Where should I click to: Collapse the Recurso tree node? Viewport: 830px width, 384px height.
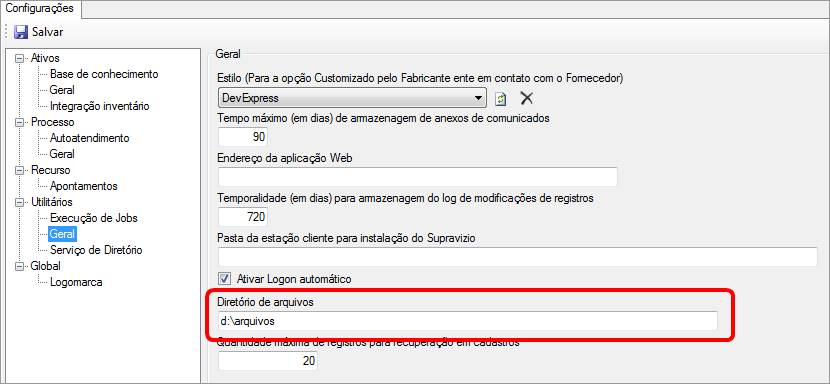(20, 170)
